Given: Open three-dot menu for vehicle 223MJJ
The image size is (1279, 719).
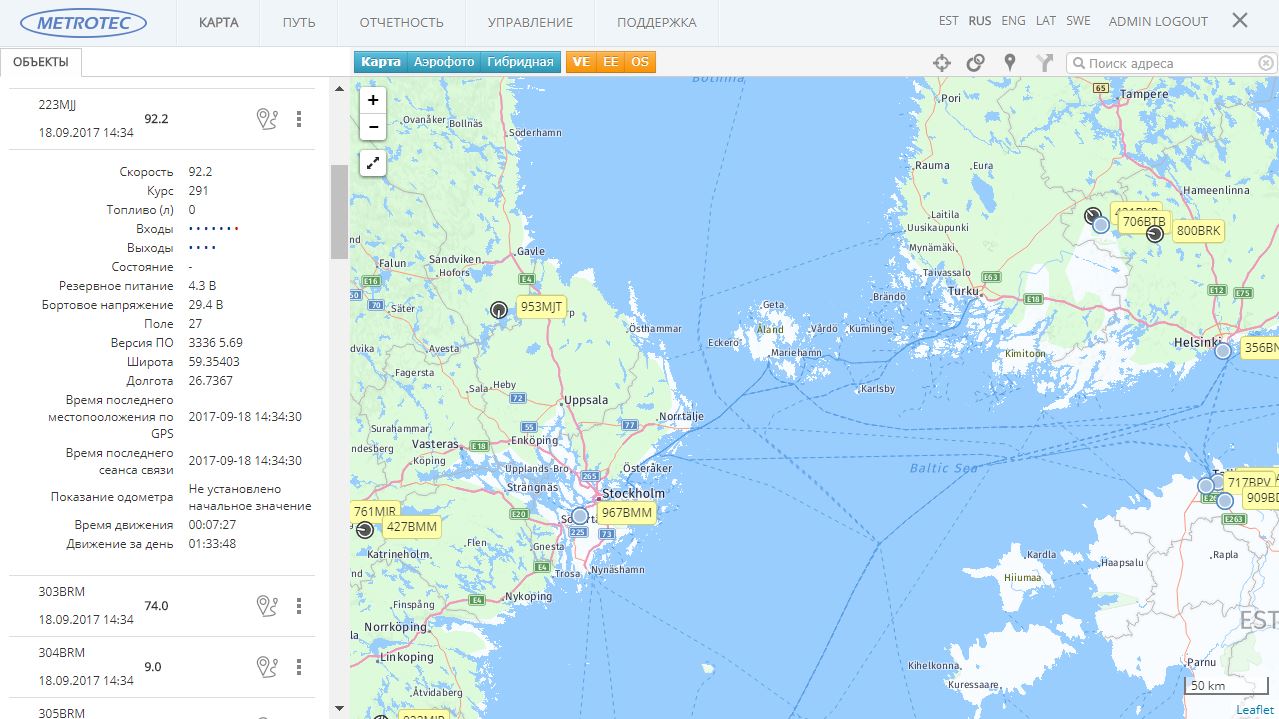Looking at the screenshot, I should point(299,119).
